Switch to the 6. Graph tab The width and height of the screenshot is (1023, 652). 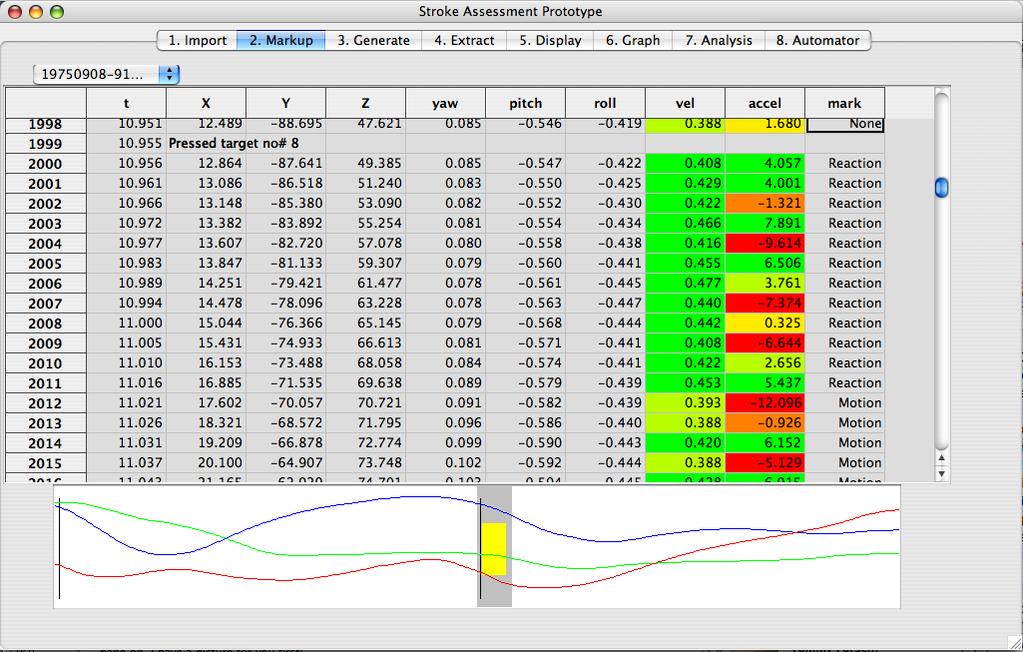(x=633, y=40)
